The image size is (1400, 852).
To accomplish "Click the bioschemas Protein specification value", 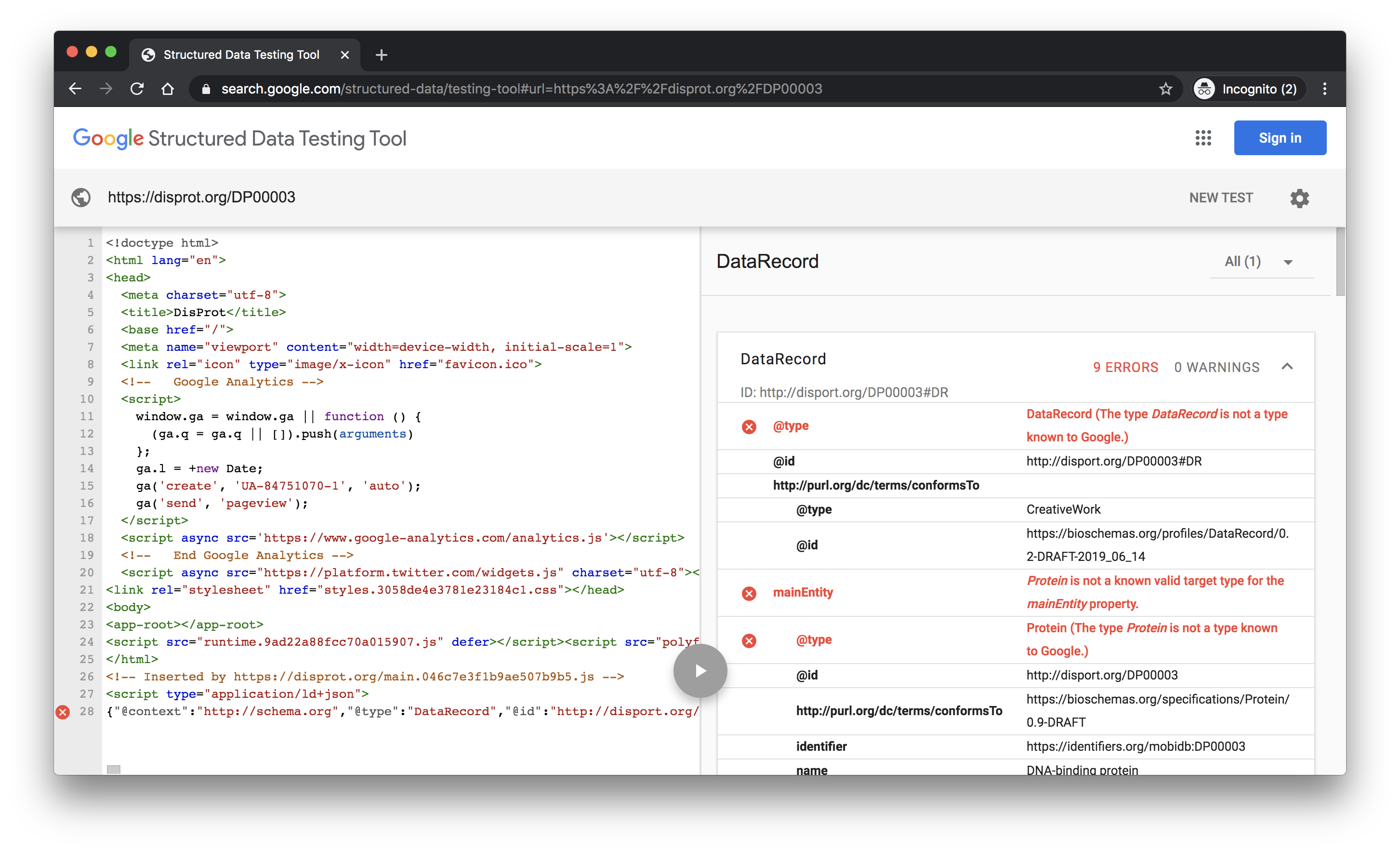I will [x=1157, y=710].
